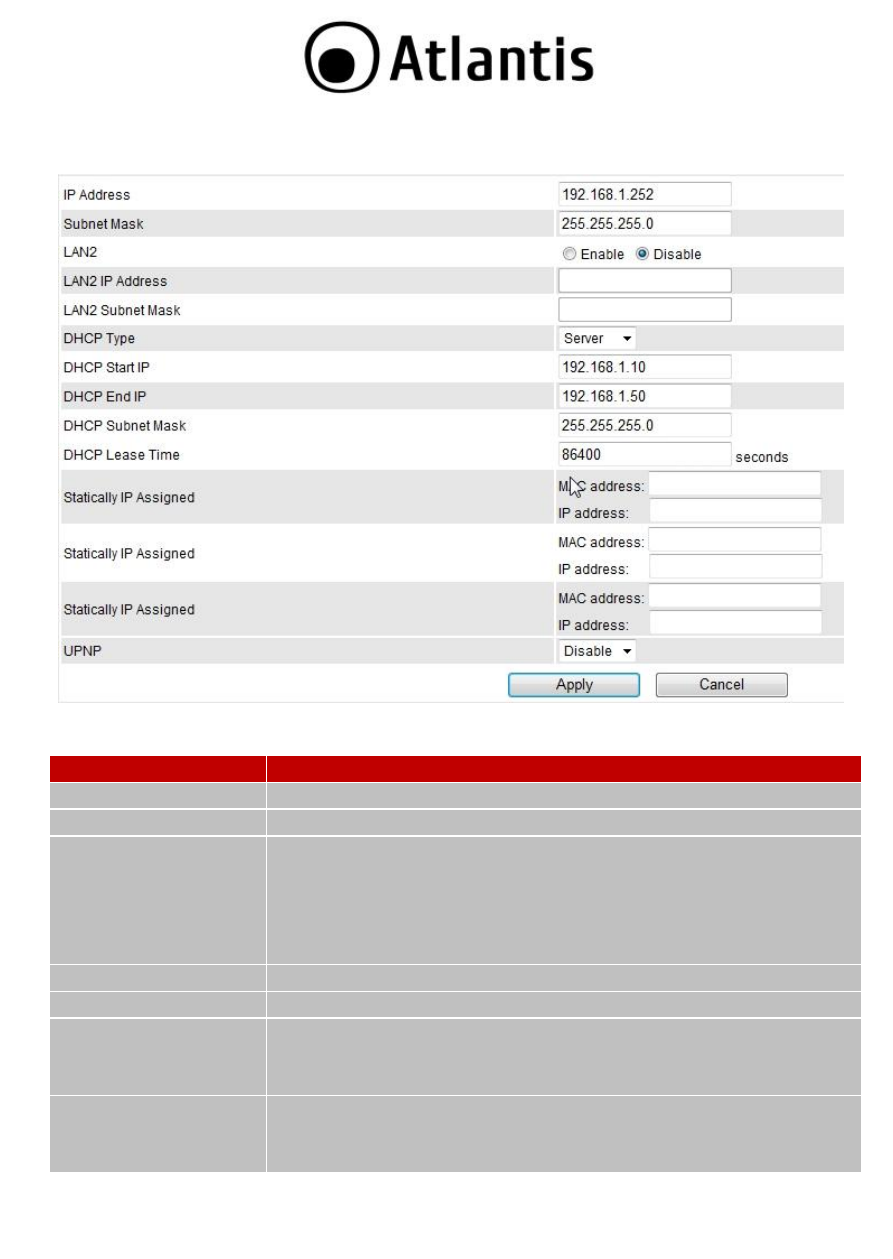Image resolution: width=893 pixels, height=1259 pixels.
Task: Open the DHCP Type dropdown
Action: 597,338
